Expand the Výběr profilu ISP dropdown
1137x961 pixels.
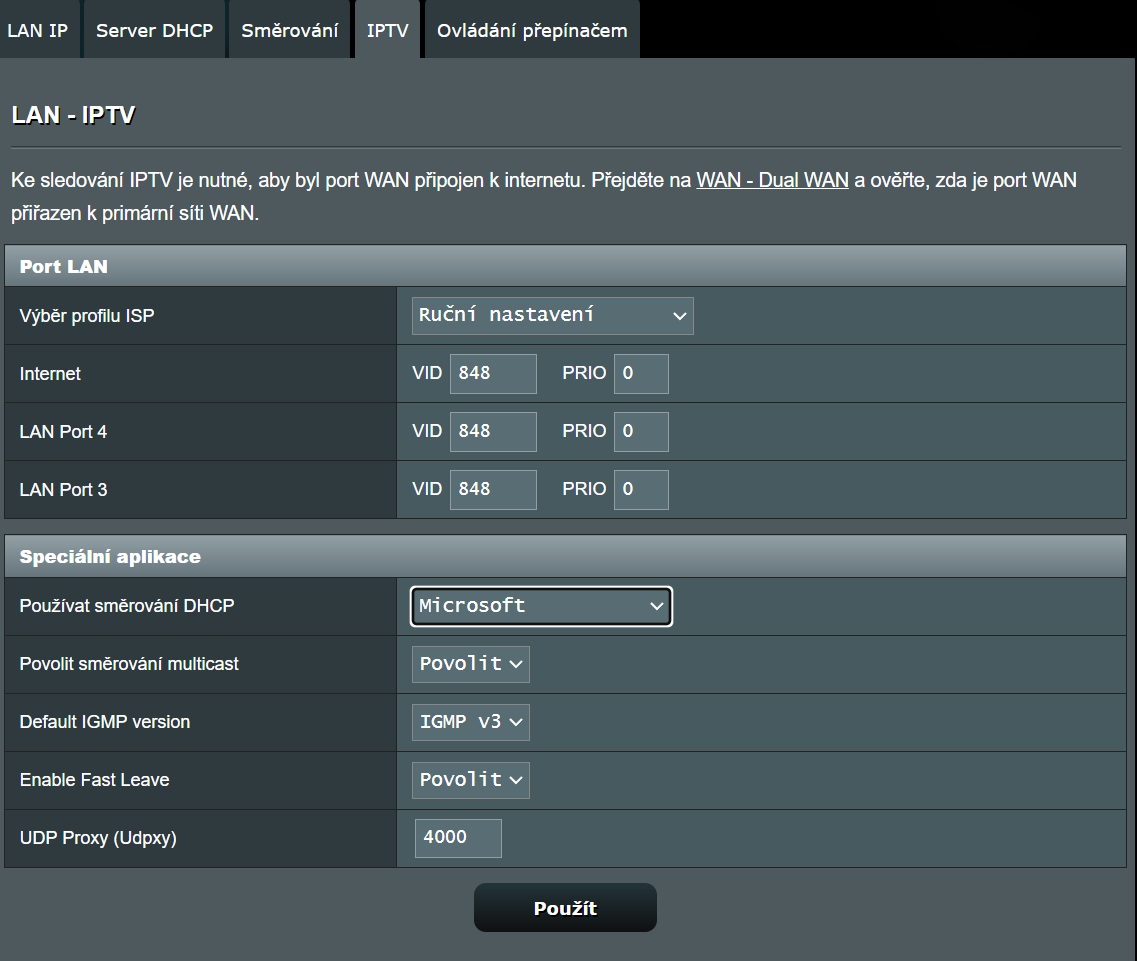coord(552,316)
